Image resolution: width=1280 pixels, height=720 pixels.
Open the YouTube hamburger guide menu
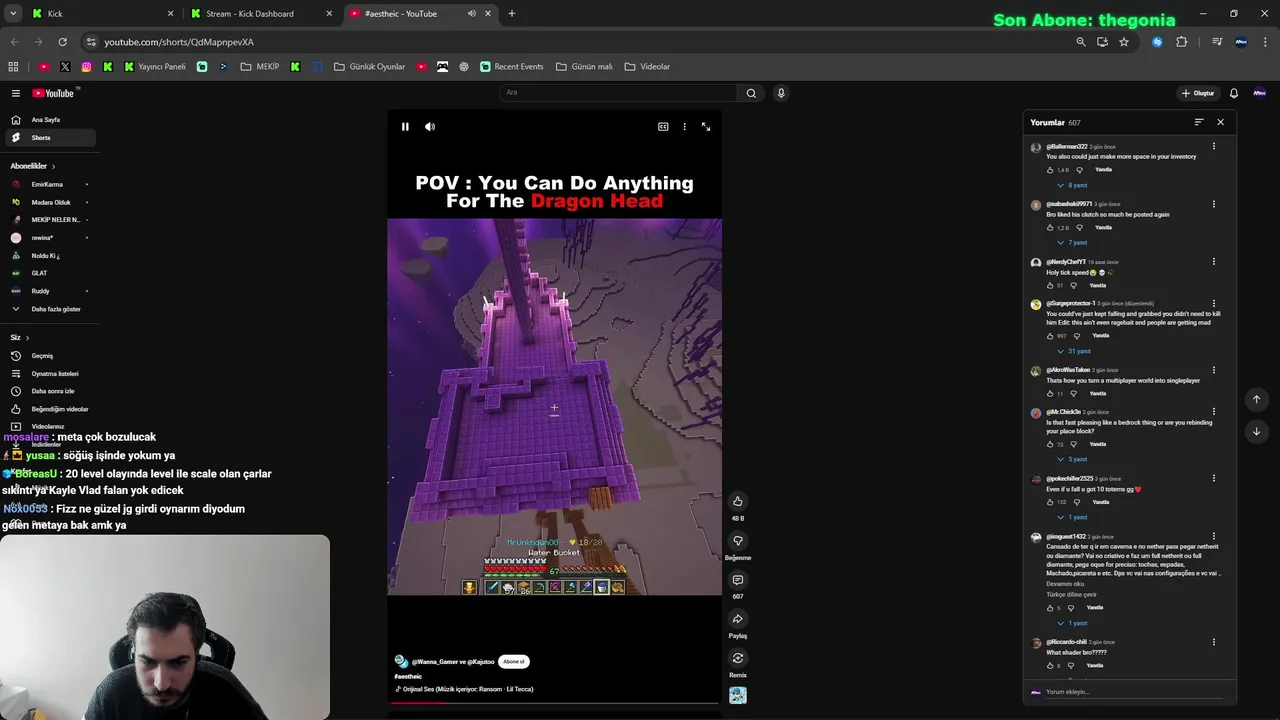pos(16,93)
